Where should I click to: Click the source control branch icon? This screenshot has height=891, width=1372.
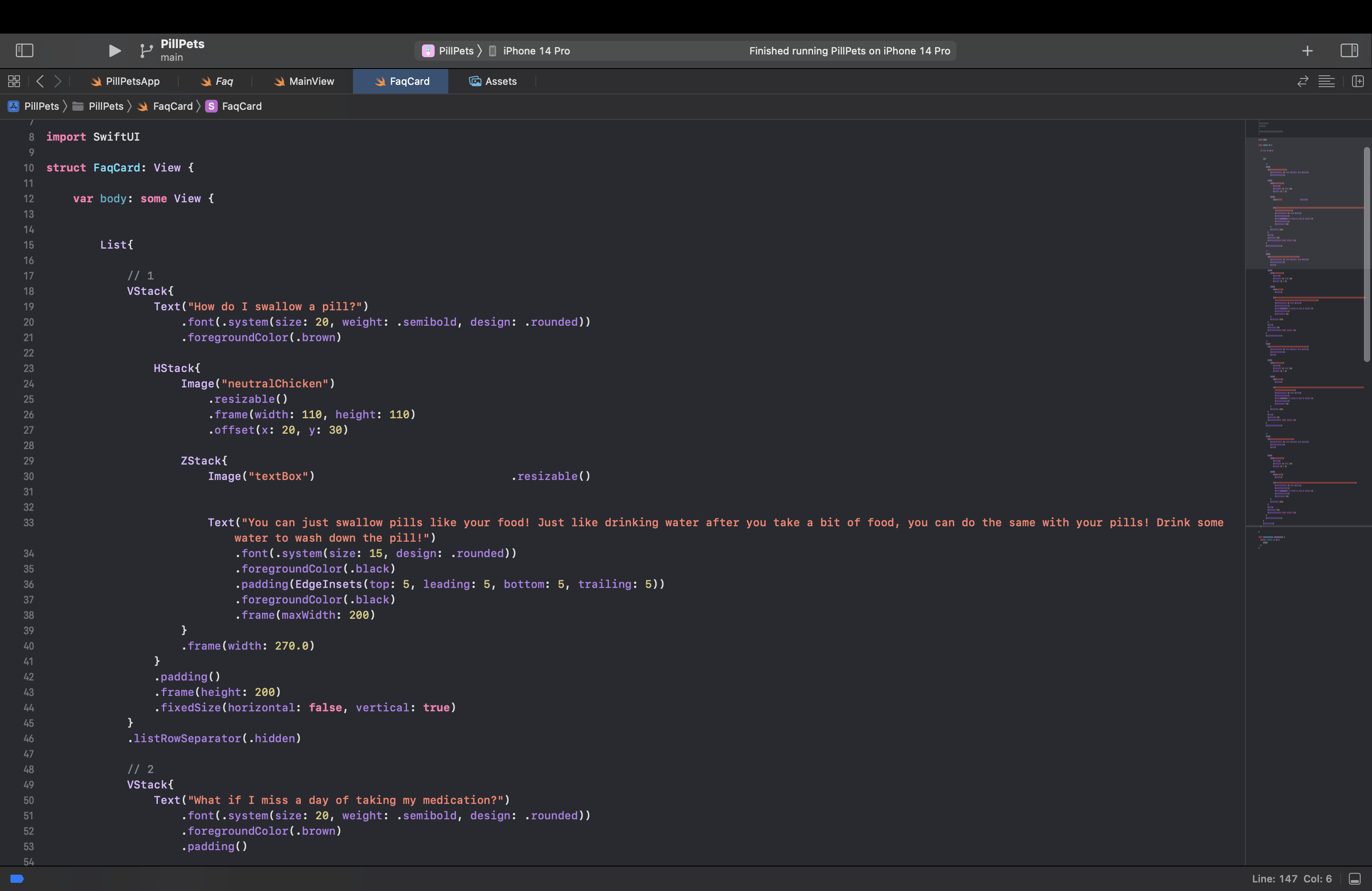(147, 51)
